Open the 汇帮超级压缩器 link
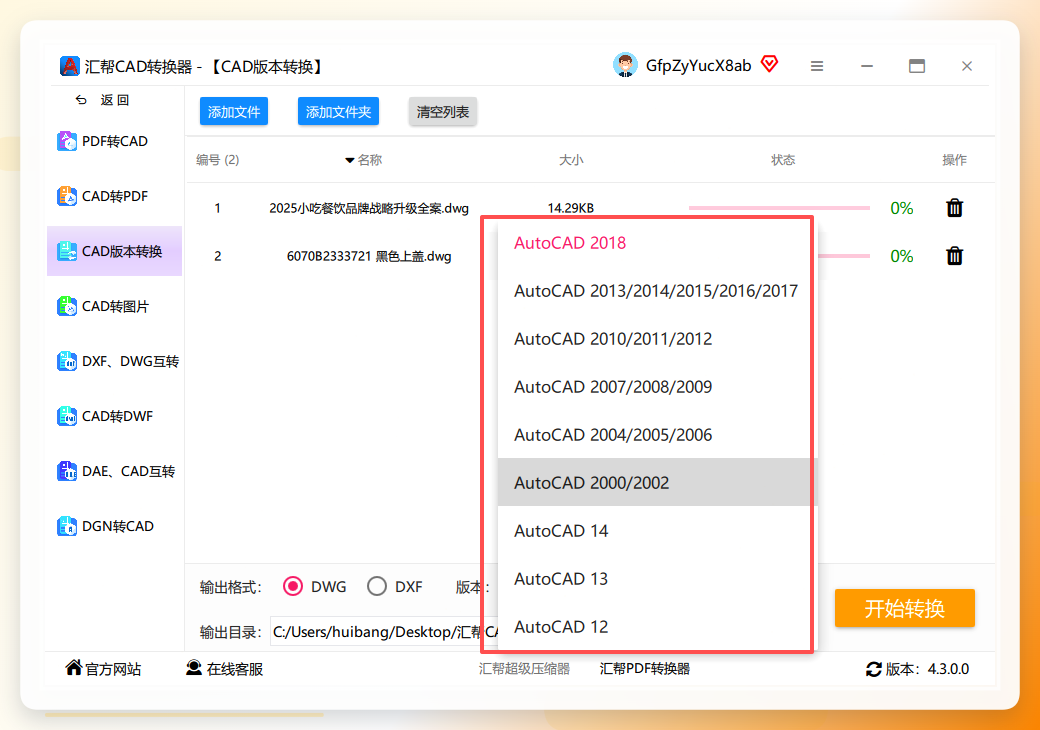The width and height of the screenshot is (1040, 730). [525, 668]
